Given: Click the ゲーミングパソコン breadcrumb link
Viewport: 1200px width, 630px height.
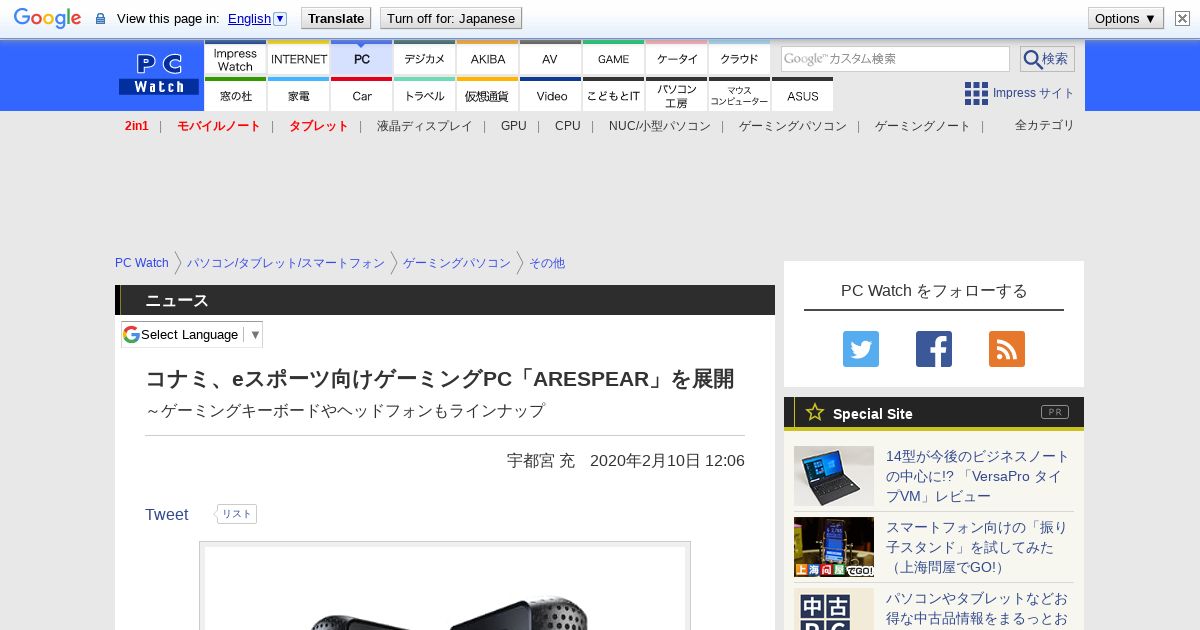Looking at the screenshot, I should point(457,263).
